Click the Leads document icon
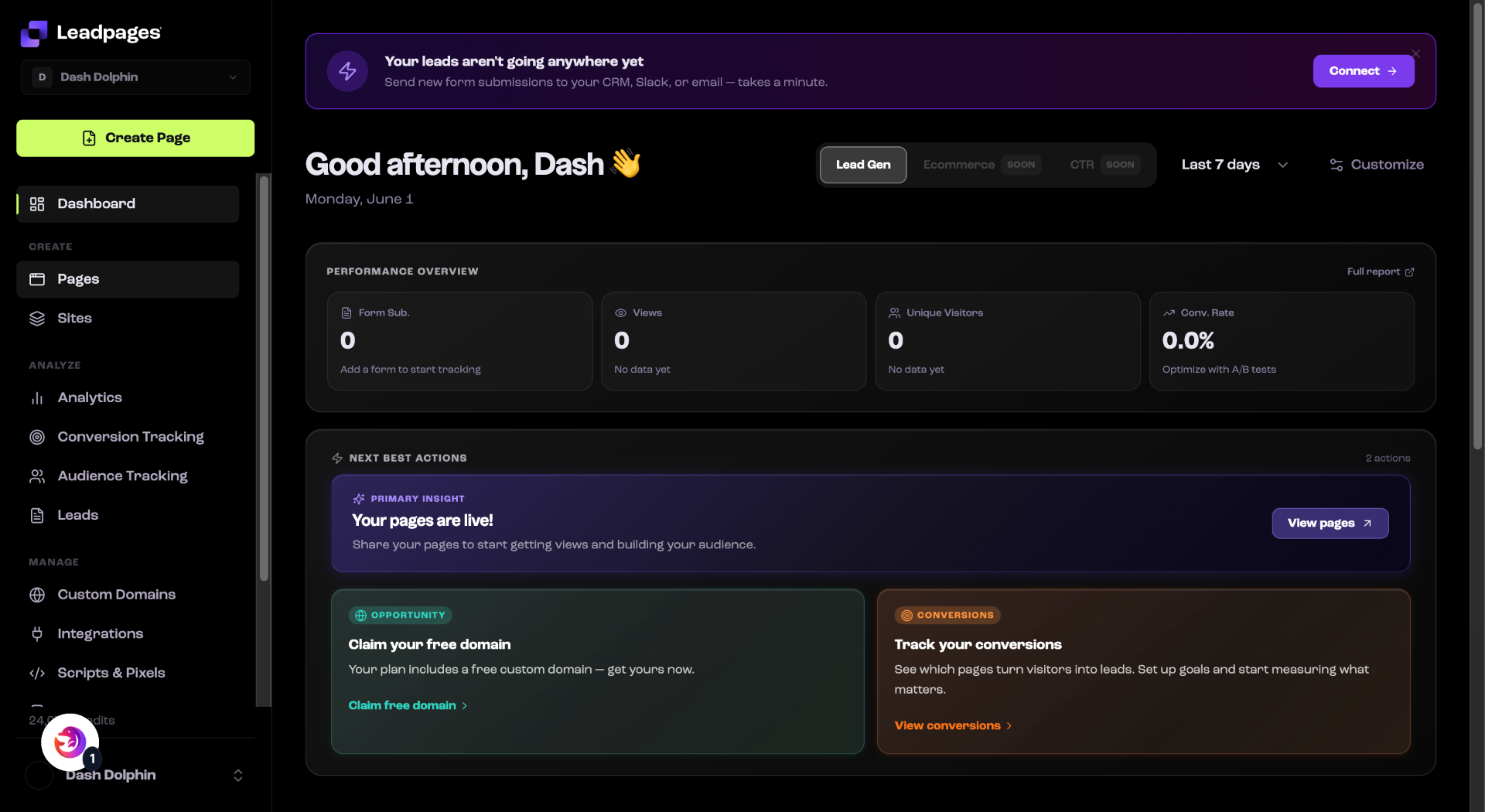Viewport: 1485px width, 812px height. click(x=37, y=516)
